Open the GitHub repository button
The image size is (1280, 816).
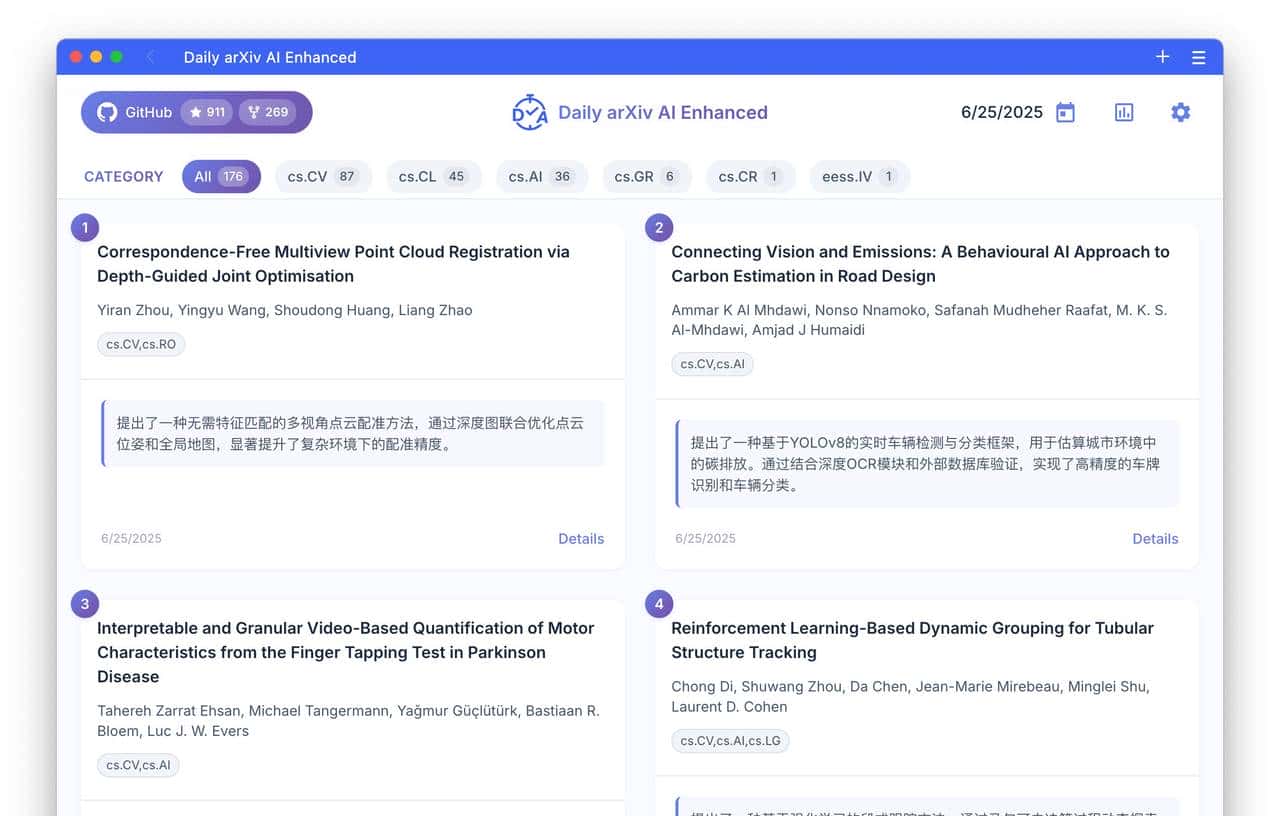(135, 113)
